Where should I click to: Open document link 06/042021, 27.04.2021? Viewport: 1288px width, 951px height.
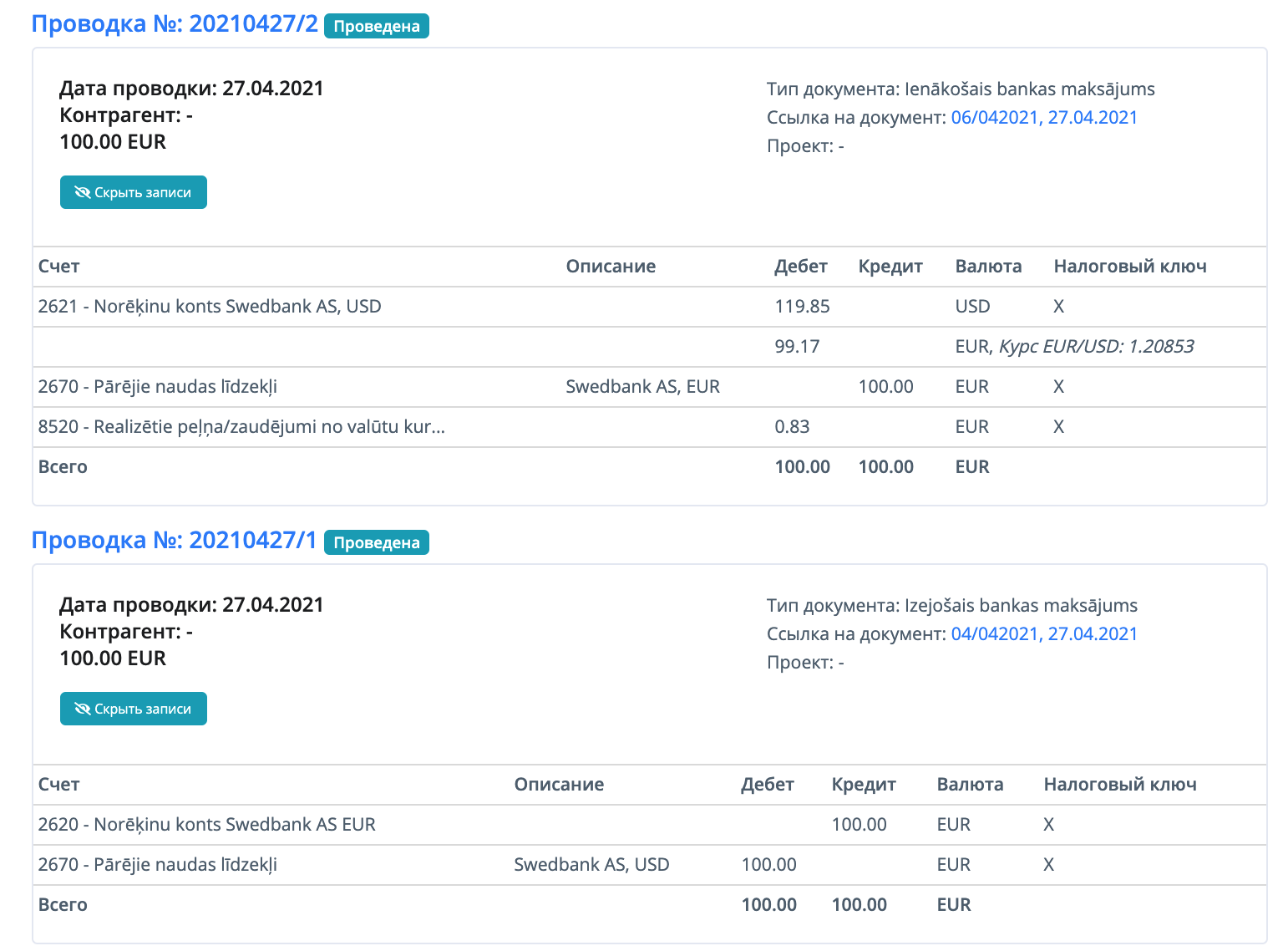(1044, 118)
